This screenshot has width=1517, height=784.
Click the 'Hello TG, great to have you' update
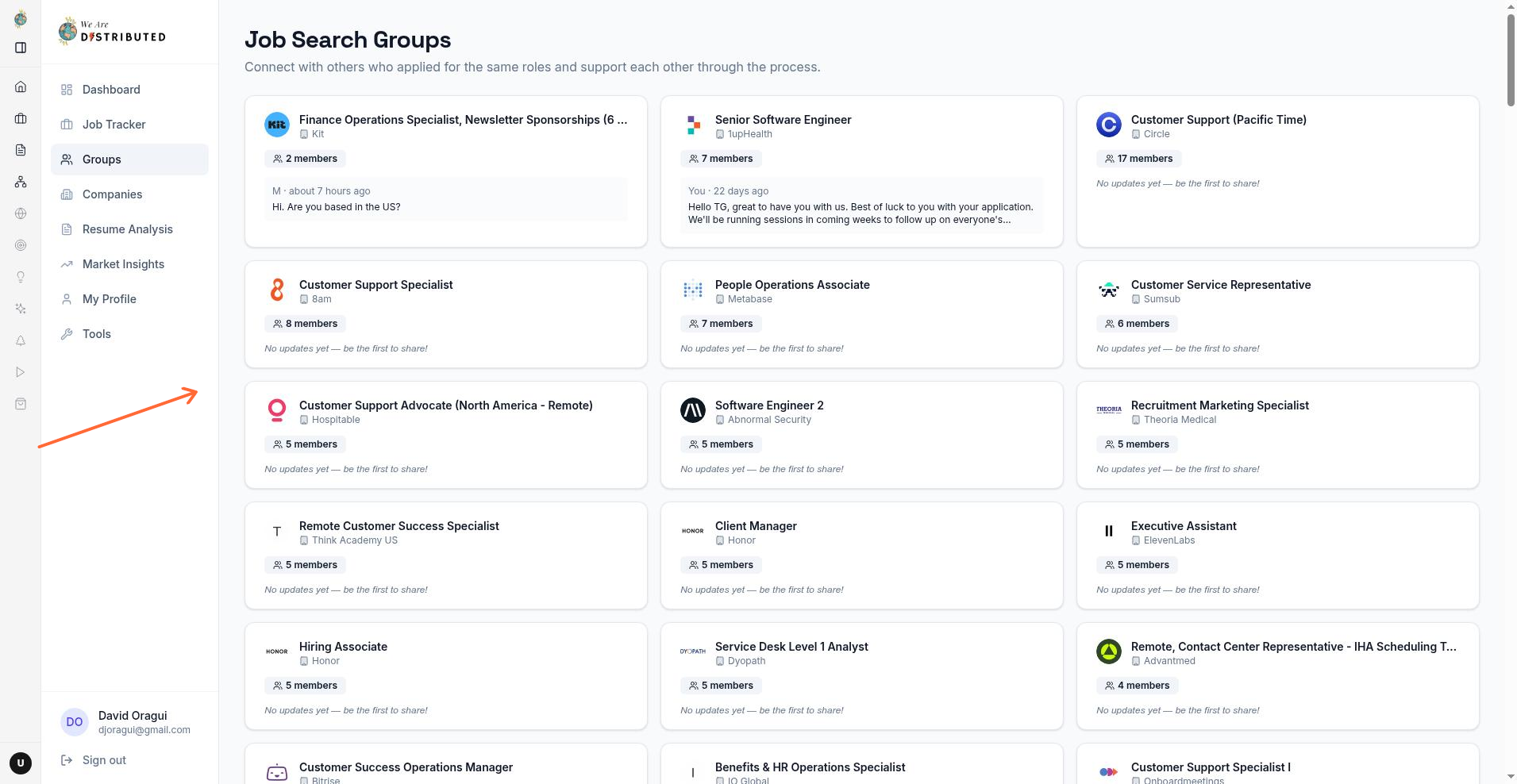click(x=861, y=213)
